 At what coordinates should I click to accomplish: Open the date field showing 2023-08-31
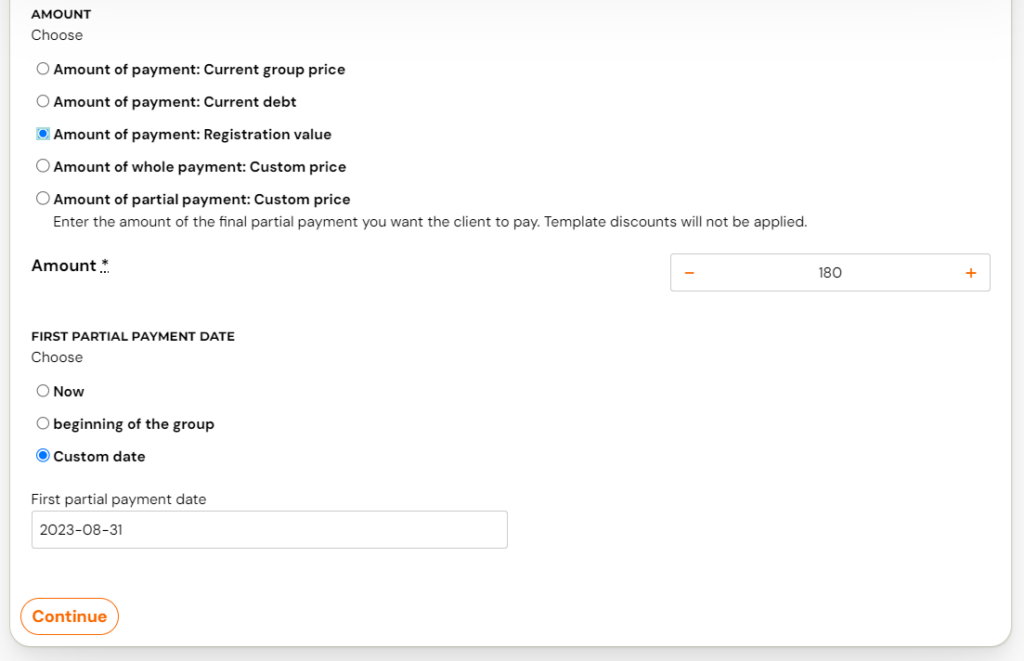pos(269,530)
